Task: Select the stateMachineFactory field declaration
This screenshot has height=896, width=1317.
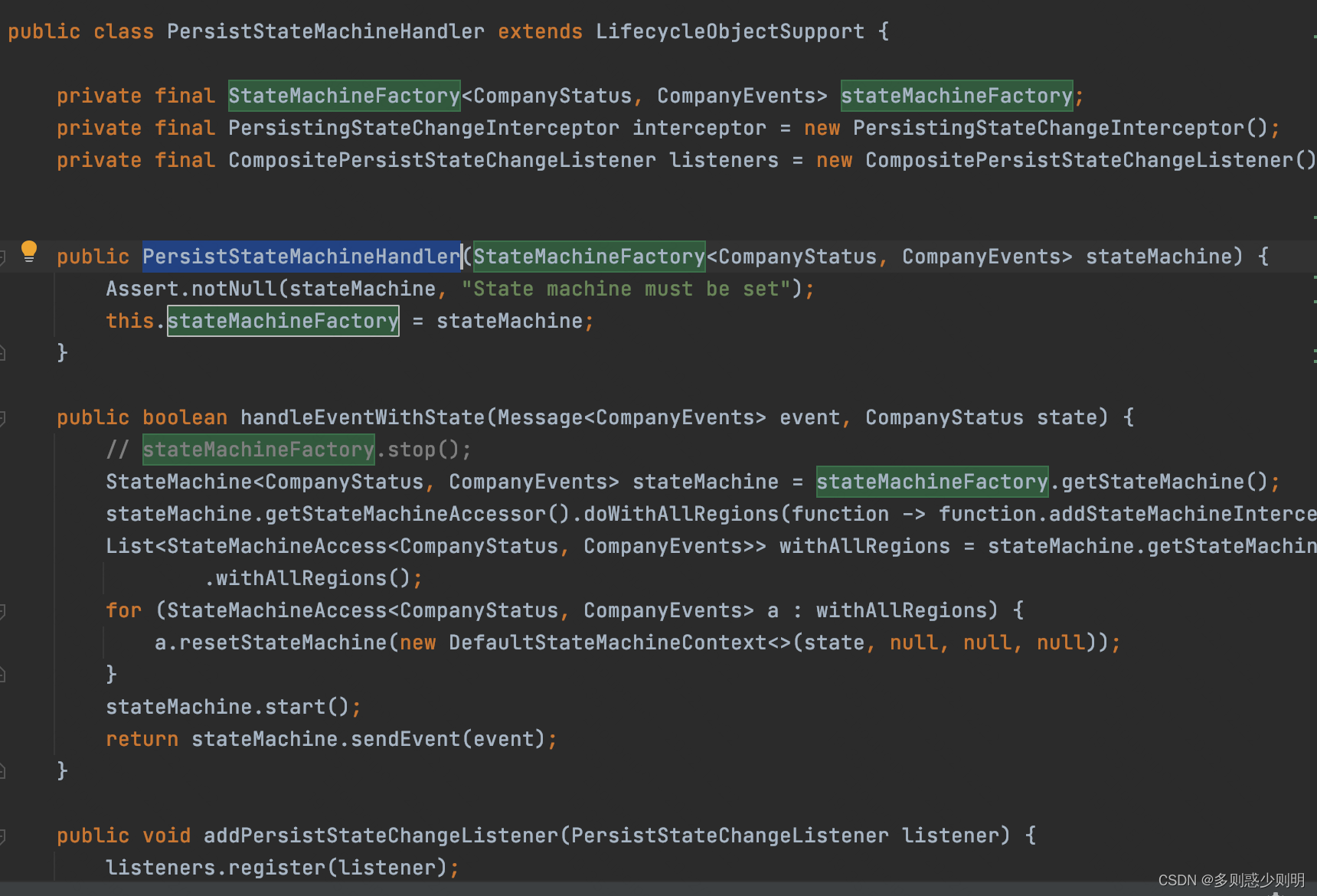Action: pos(956,95)
